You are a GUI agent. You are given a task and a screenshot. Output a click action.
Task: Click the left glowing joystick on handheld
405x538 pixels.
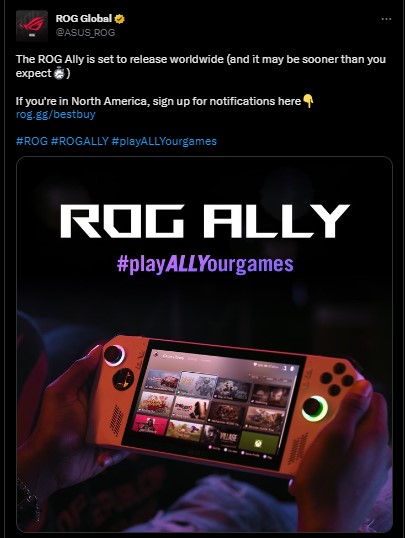coord(114,354)
